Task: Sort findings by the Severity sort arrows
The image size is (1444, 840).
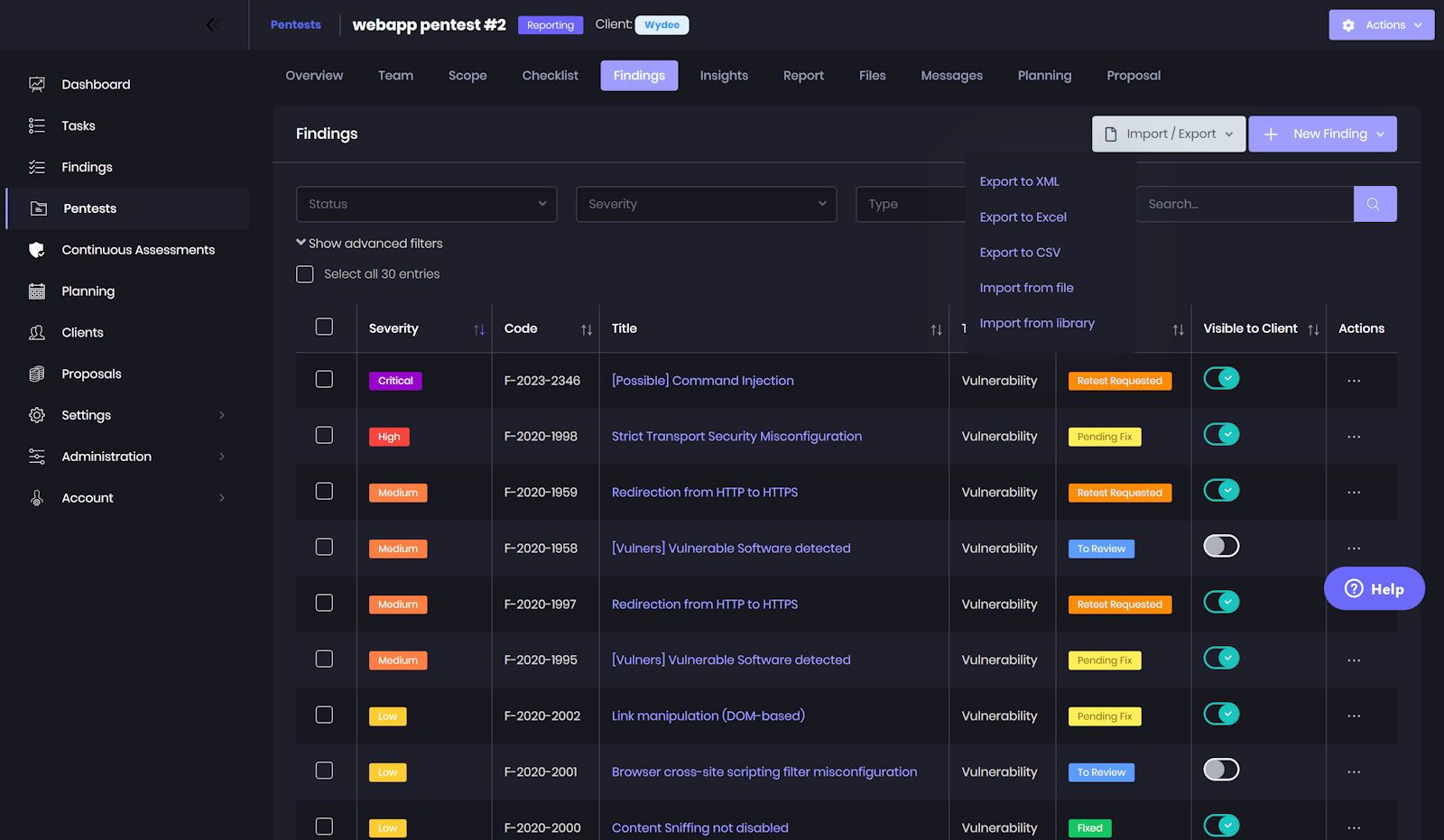Action: click(479, 330)
